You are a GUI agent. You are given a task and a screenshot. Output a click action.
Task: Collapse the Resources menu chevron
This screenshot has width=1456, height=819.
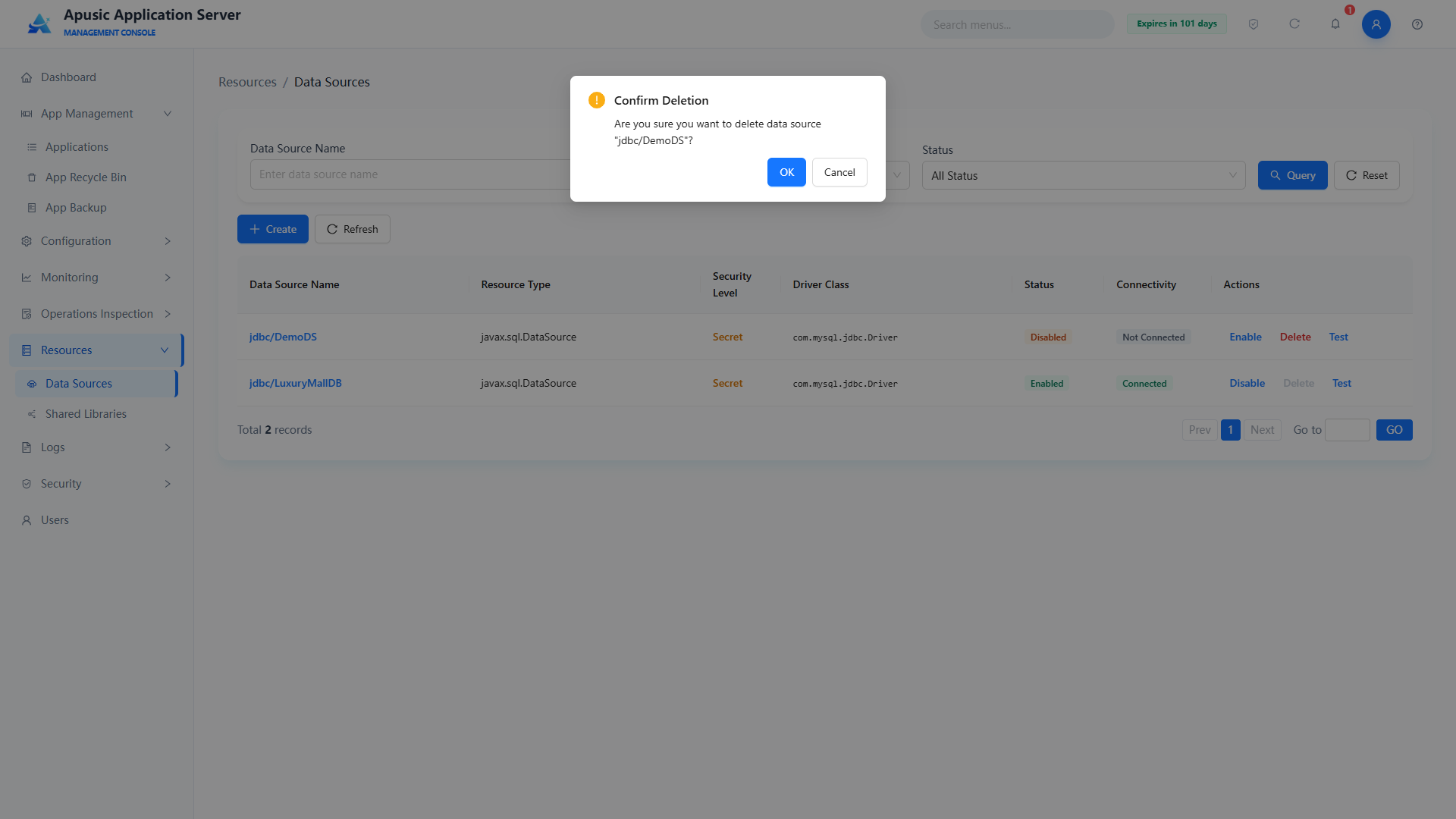coord(165,350)
